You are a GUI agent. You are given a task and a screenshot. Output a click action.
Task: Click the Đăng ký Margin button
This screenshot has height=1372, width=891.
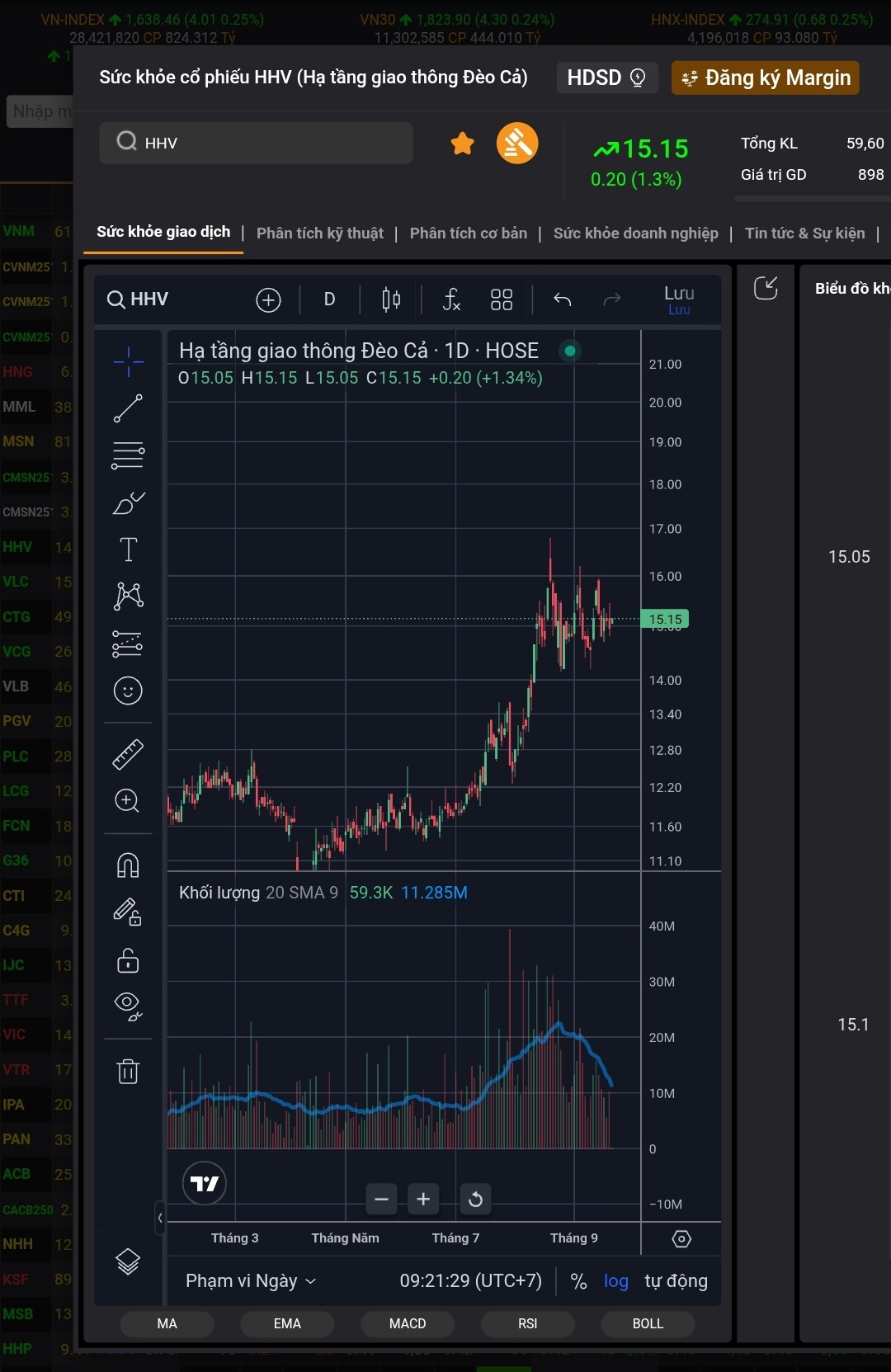click(x=766, y=78)
